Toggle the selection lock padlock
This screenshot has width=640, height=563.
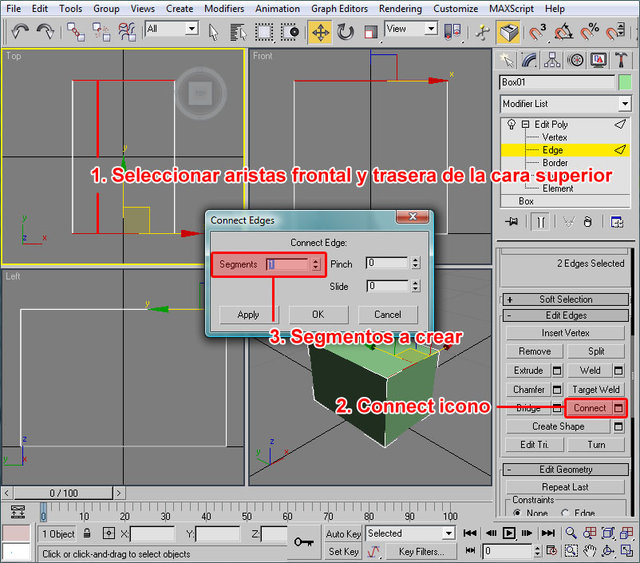tap(88, 534)
